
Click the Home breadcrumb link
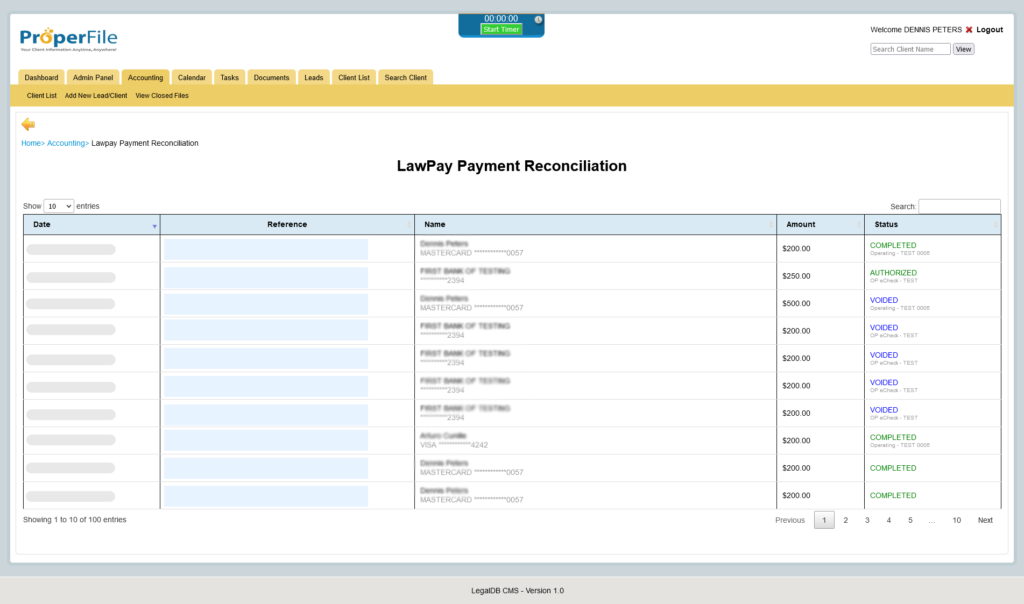click(x=31, y=143)
